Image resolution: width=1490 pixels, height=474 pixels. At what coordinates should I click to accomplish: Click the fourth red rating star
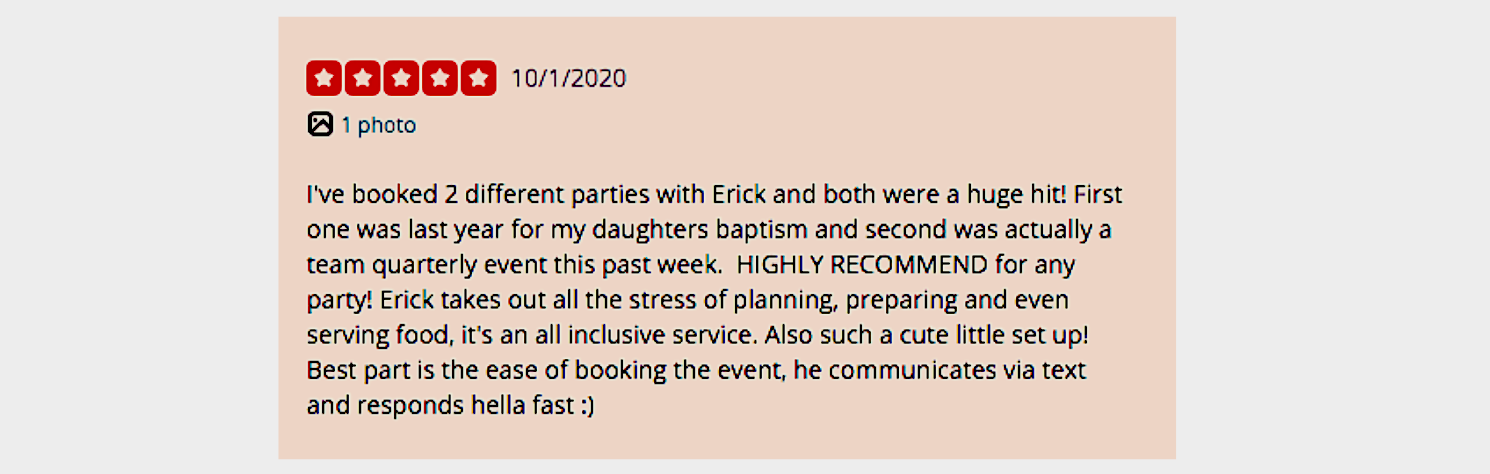(439, 78)
